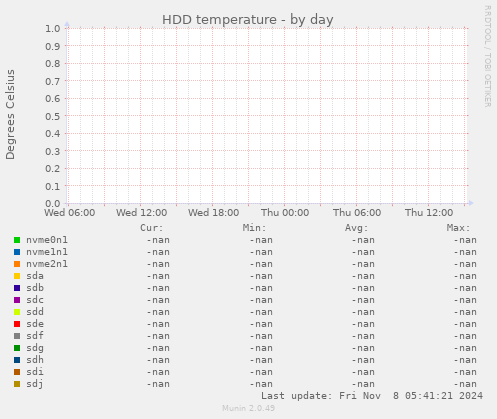The height and width of the screenshot is (419, 497).
Task: Click the Thu 12:00 time axis label
Action: tap(429, 213)
